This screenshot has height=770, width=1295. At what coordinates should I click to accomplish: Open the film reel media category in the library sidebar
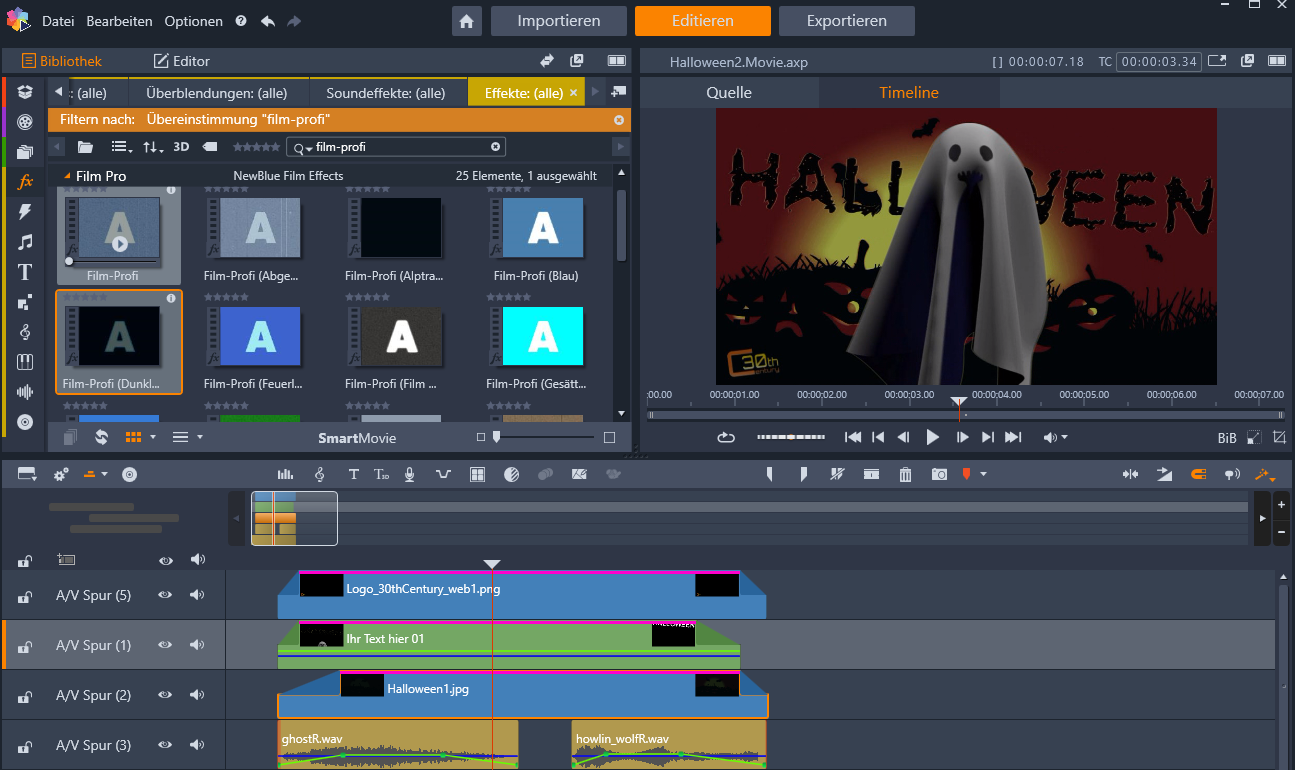(x=25, y=122)
